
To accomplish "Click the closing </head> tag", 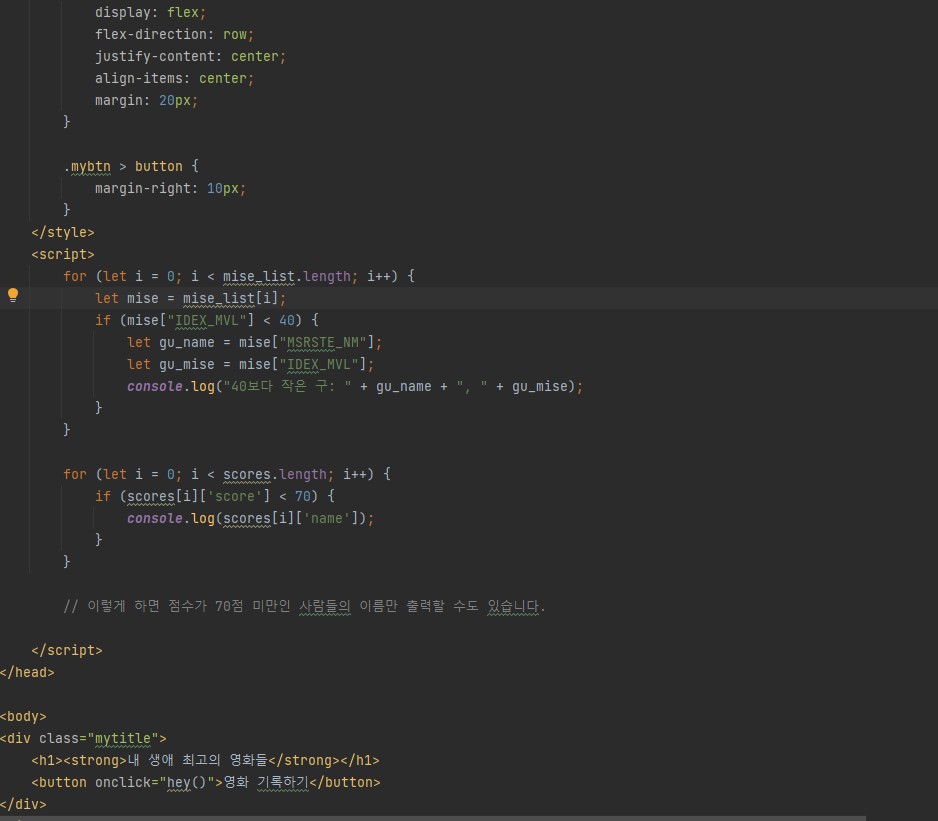I will pos(27,673).
